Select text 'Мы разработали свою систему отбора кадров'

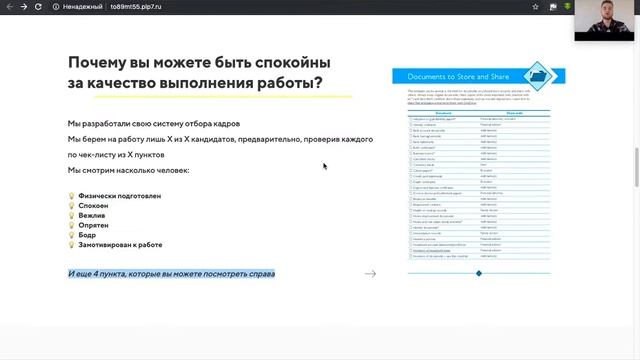(x=154, y=123)
